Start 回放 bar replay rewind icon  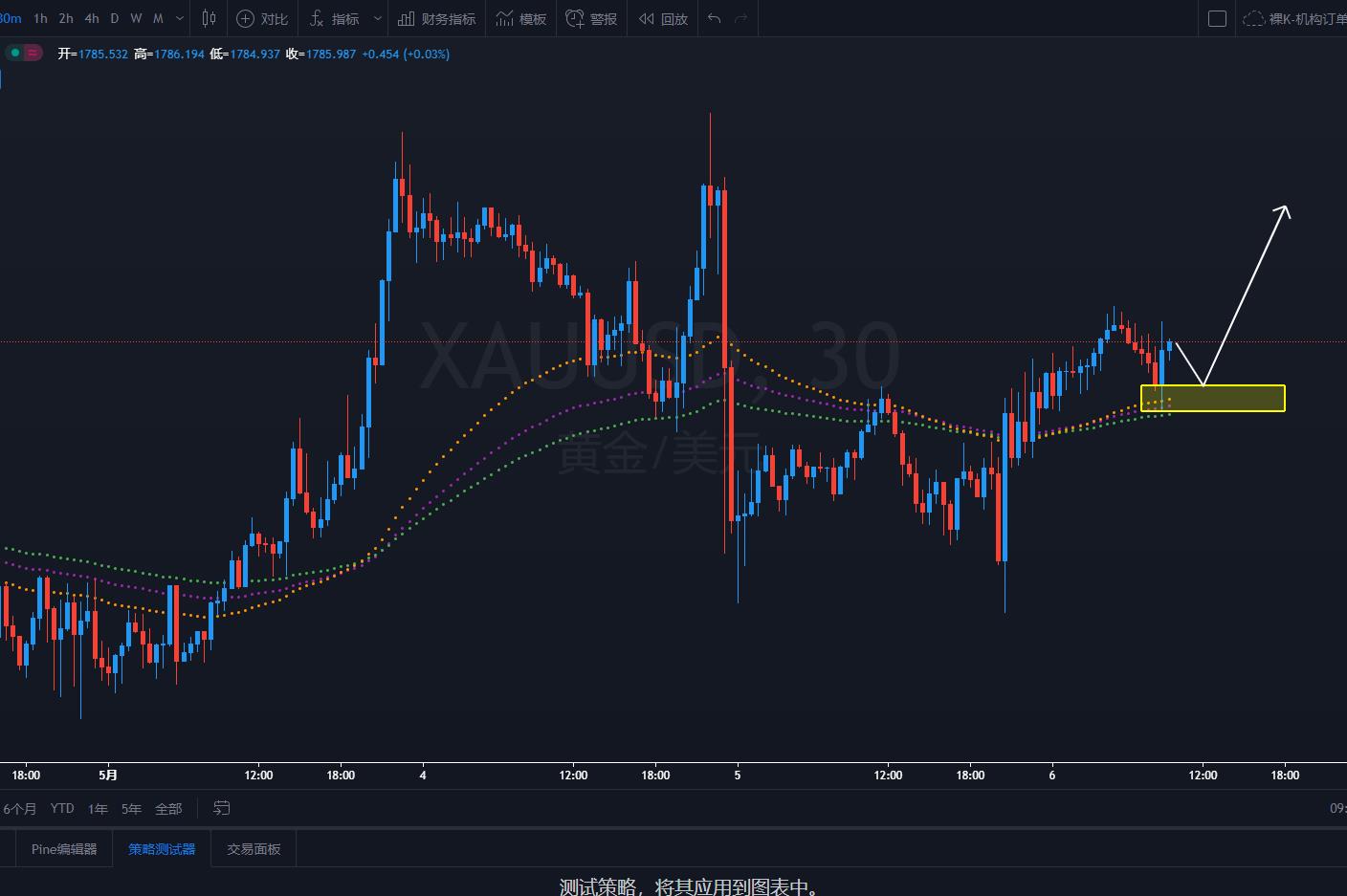tap(647, 18)
